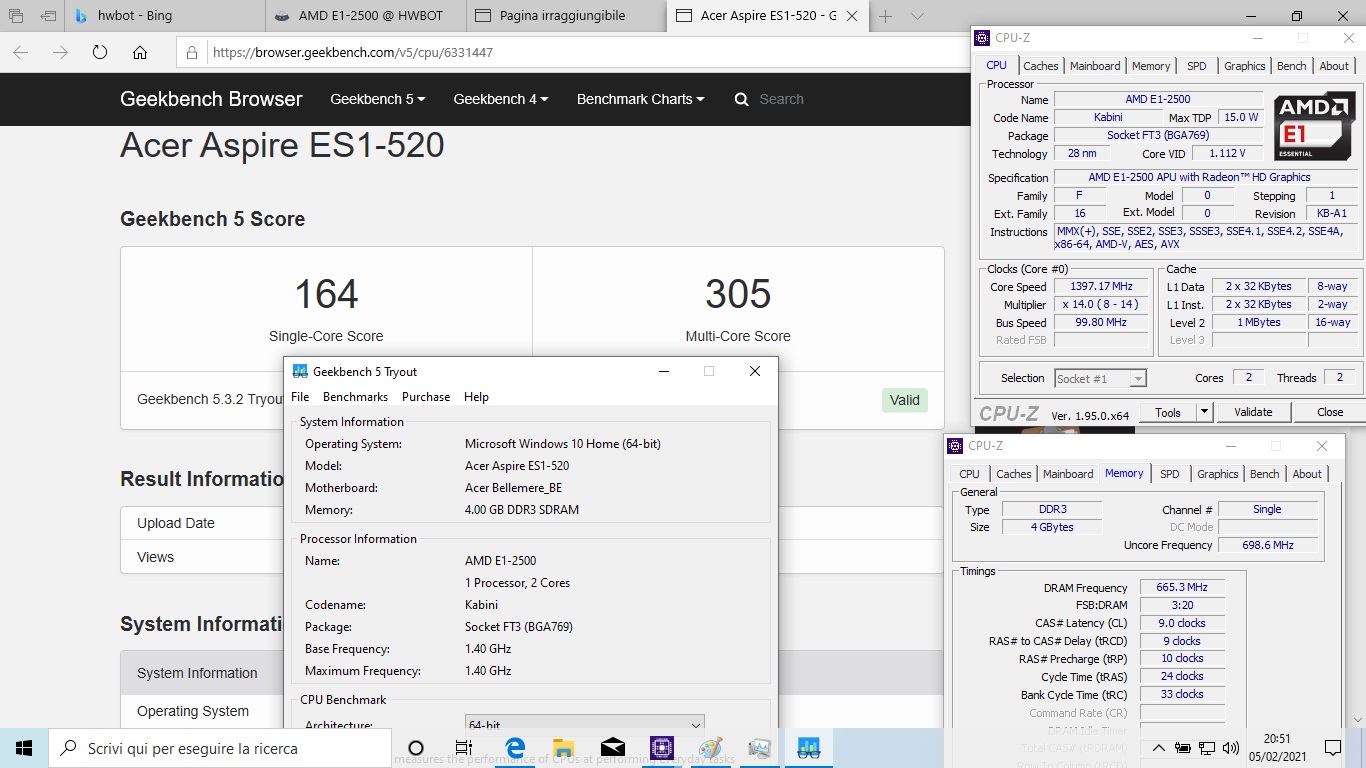Viewport: 1366px width, 768px height.
Task: Open File menu in Geekbench 5 Tryout
Action: tap(300, 397)
